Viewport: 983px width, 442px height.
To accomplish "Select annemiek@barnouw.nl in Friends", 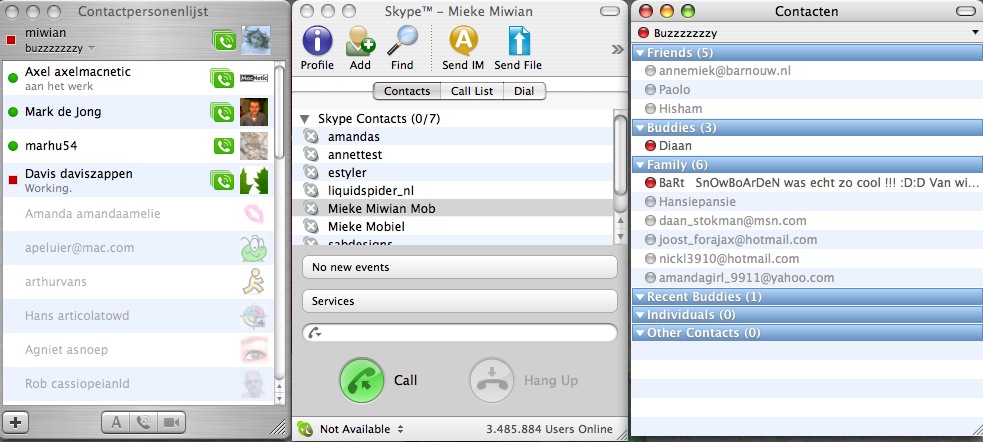I will coord(806,71).
